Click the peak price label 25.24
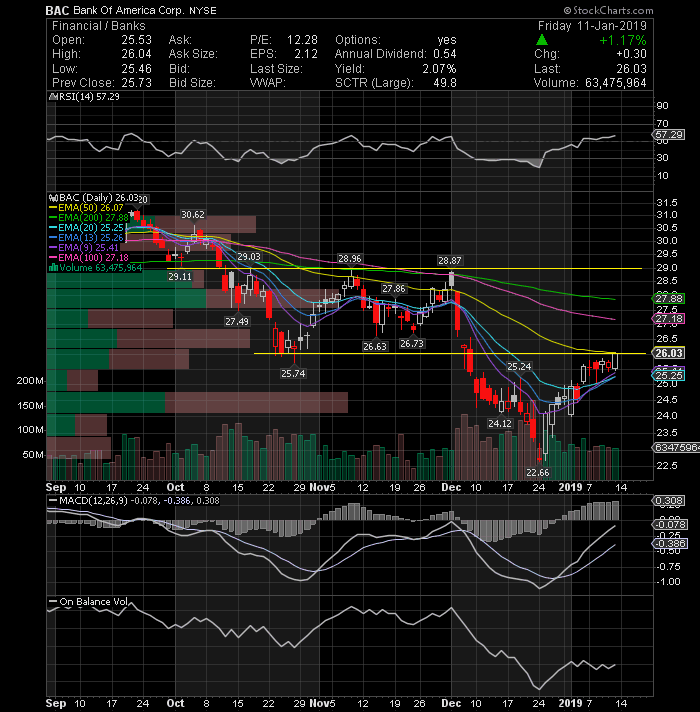The width and height of the screenshot is (700, 712). tap(519, 366)
